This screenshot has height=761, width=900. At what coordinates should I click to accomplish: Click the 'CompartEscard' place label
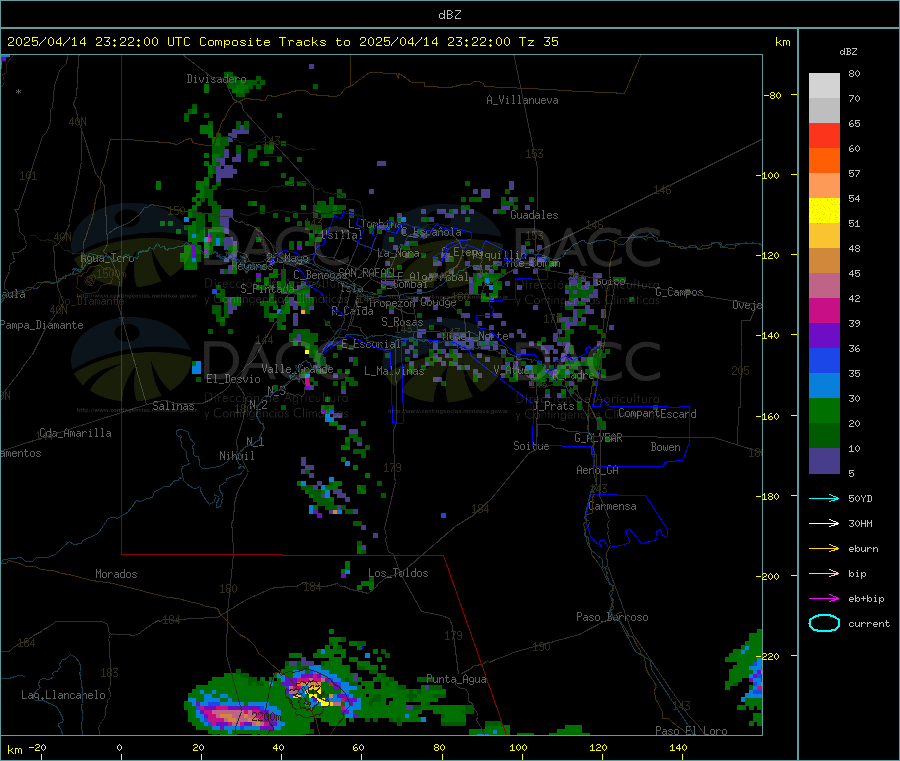click(x=657, y=414)
